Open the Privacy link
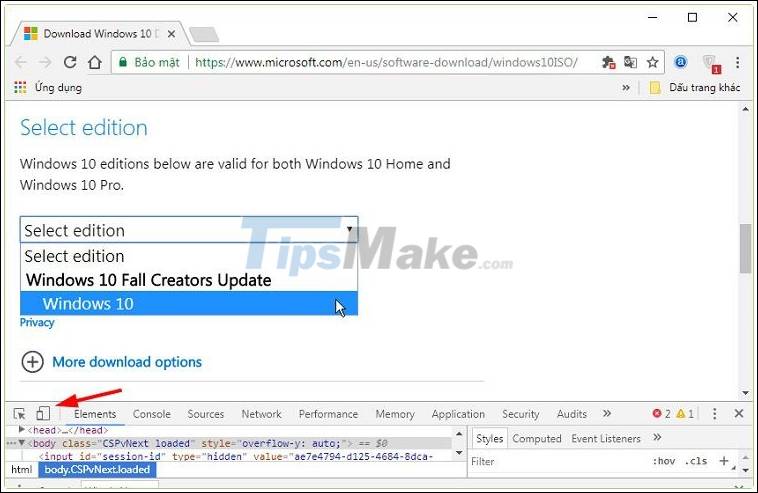The width and height of the screenshot is (758, 493). [37, 322]
